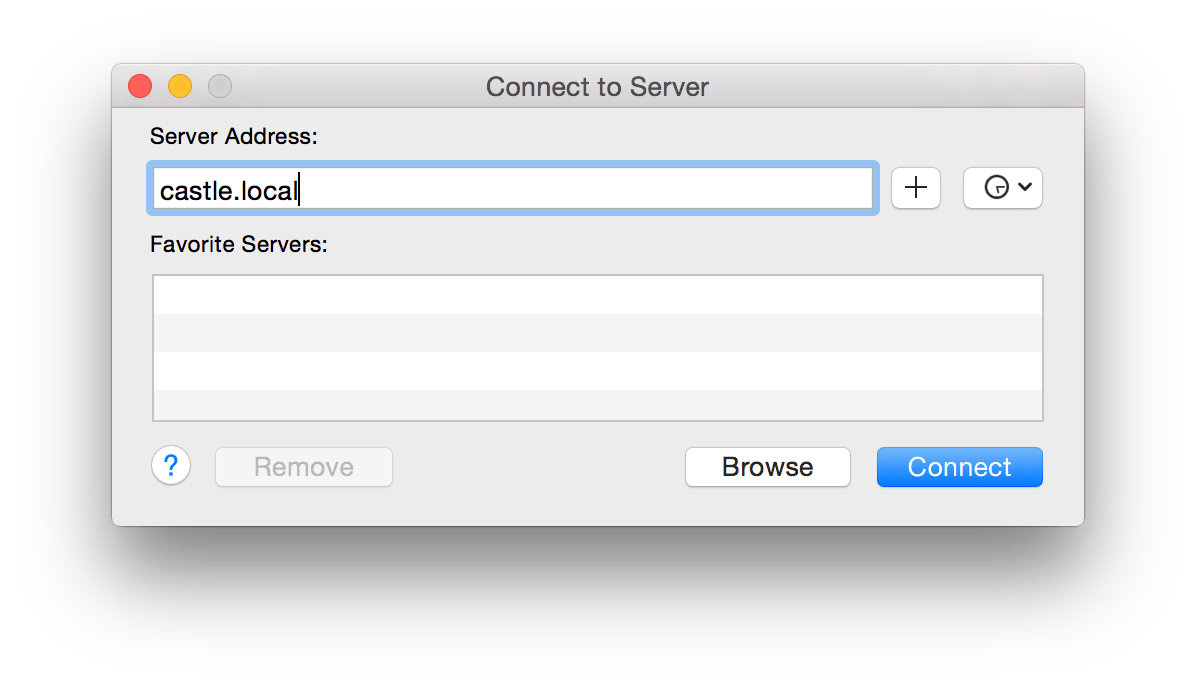Click the "Server Address:" label
The image size is (1196, 686).
(233, 137)
